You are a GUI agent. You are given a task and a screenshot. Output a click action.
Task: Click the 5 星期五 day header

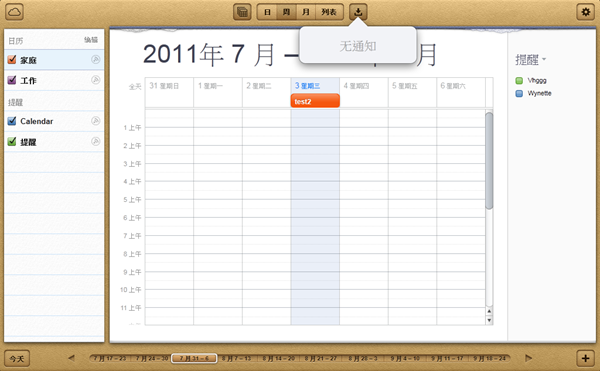[x=404, y=86]
